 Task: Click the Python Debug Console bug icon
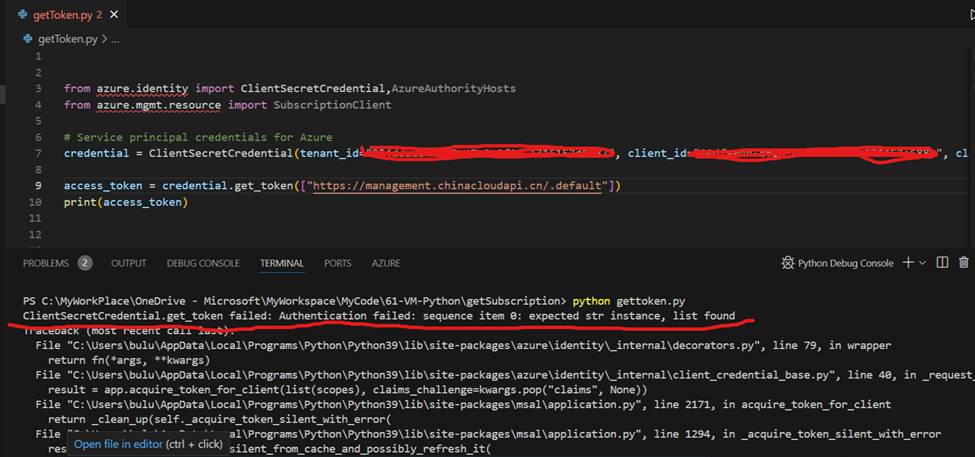(x=787, y=263)
